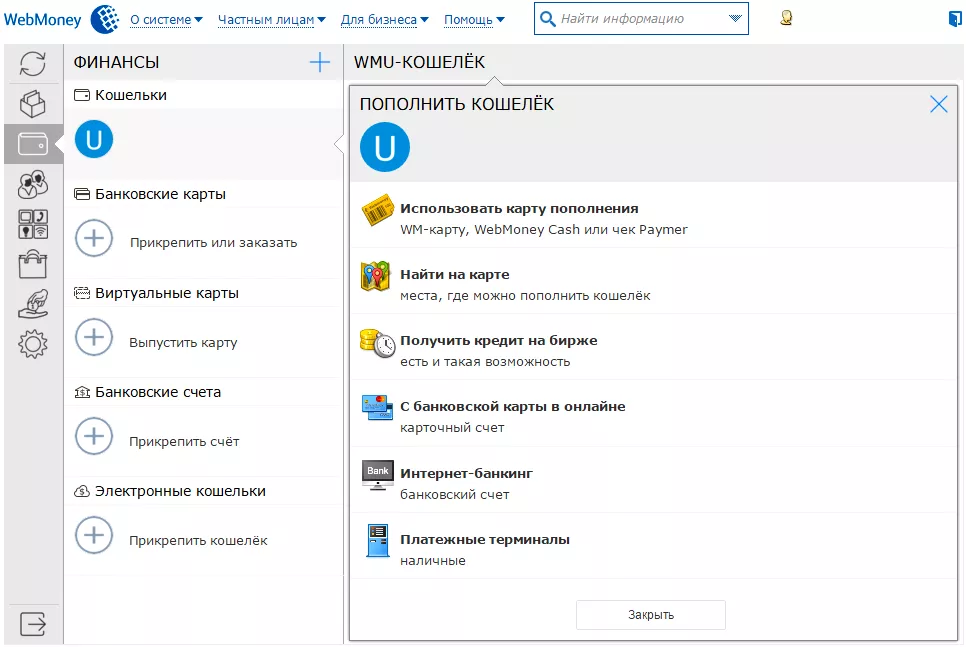Click the coins and clock credit icon
Screen dimensions: 966x647
(x=377, y=343)
